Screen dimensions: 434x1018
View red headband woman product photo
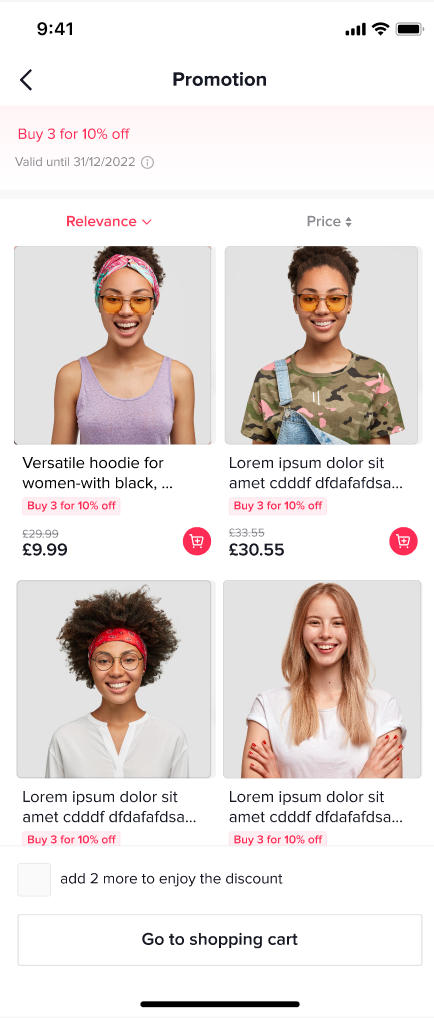(114, 679)
